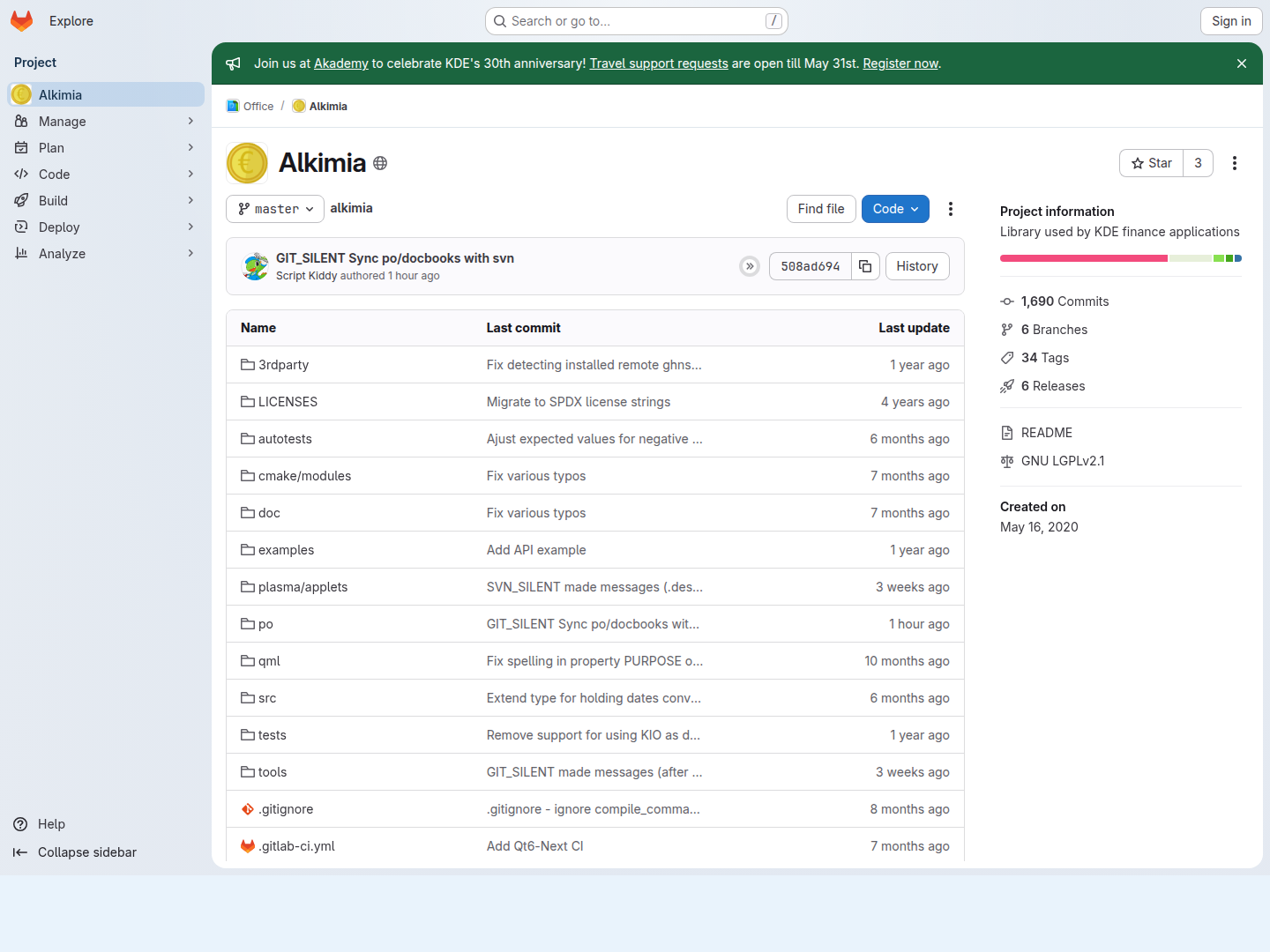Open the commit History
Viewport: 1270px width, 952px height.
click(x=917, y=266)
